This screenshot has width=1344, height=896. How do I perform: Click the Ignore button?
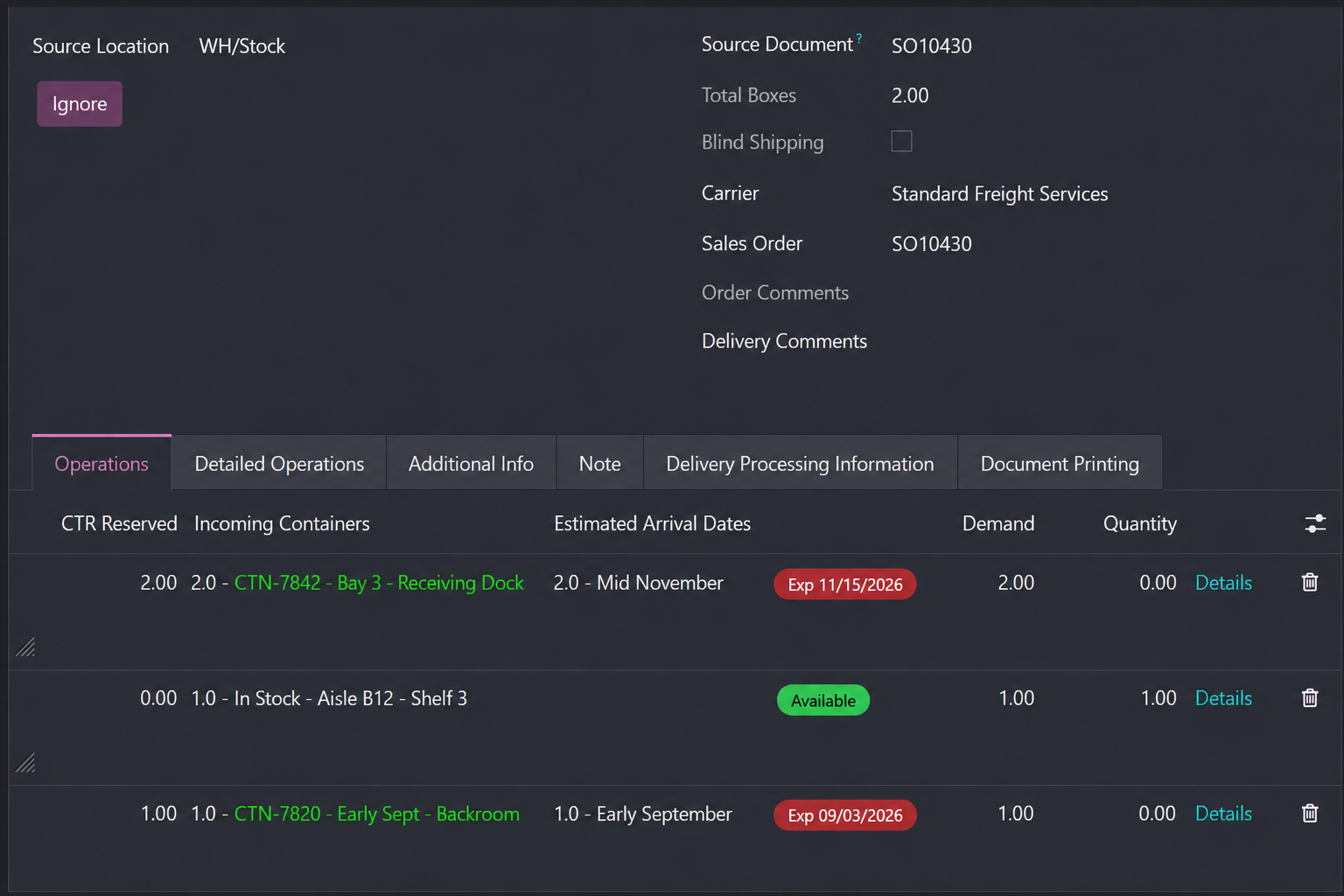tap(80, 104)
